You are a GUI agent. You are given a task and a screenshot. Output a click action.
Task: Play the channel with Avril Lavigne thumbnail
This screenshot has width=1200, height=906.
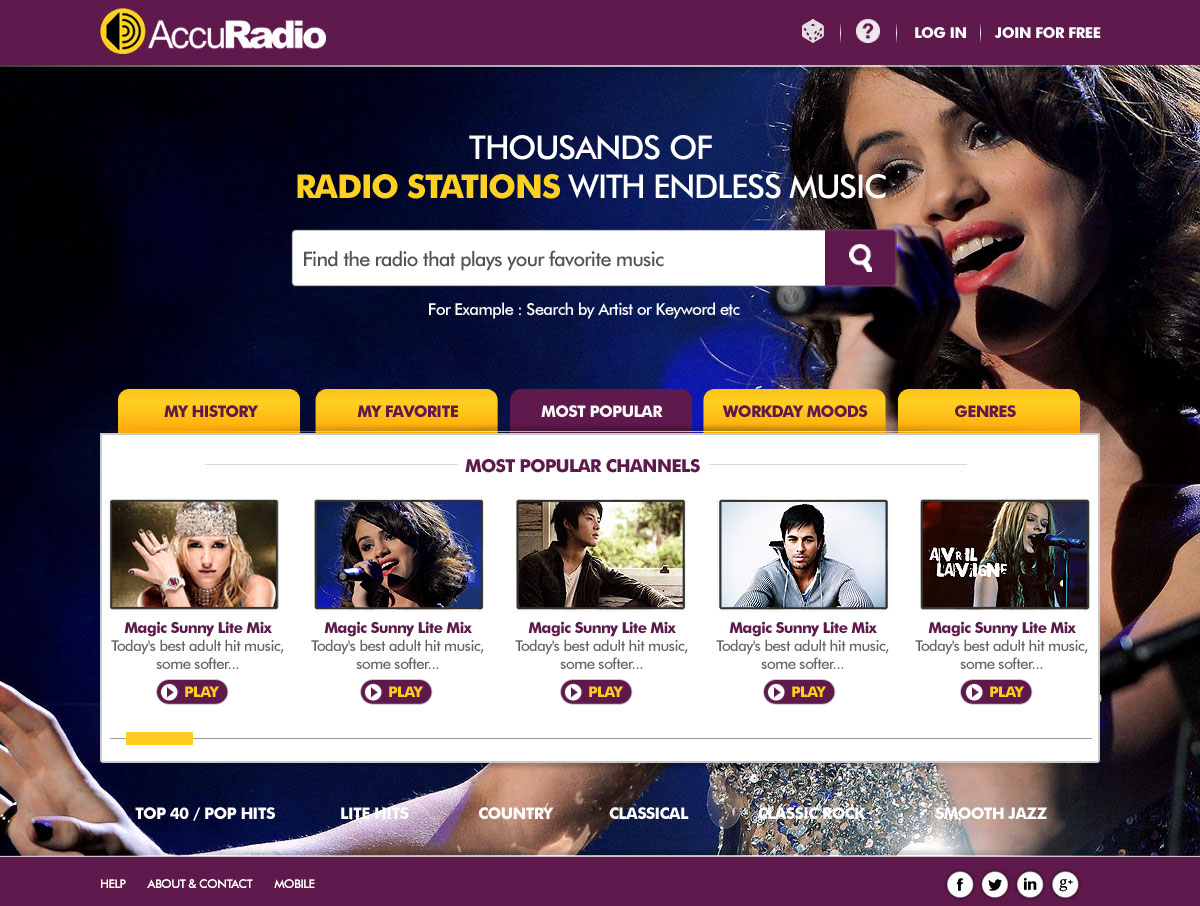(x=996, y=692)
